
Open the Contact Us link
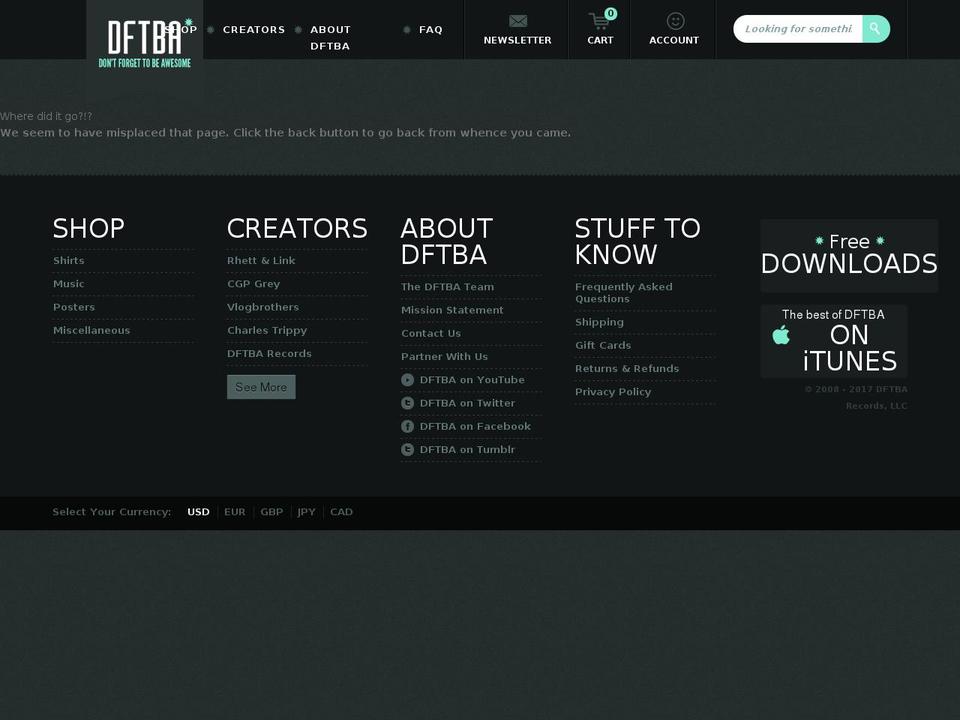(431, 333)
